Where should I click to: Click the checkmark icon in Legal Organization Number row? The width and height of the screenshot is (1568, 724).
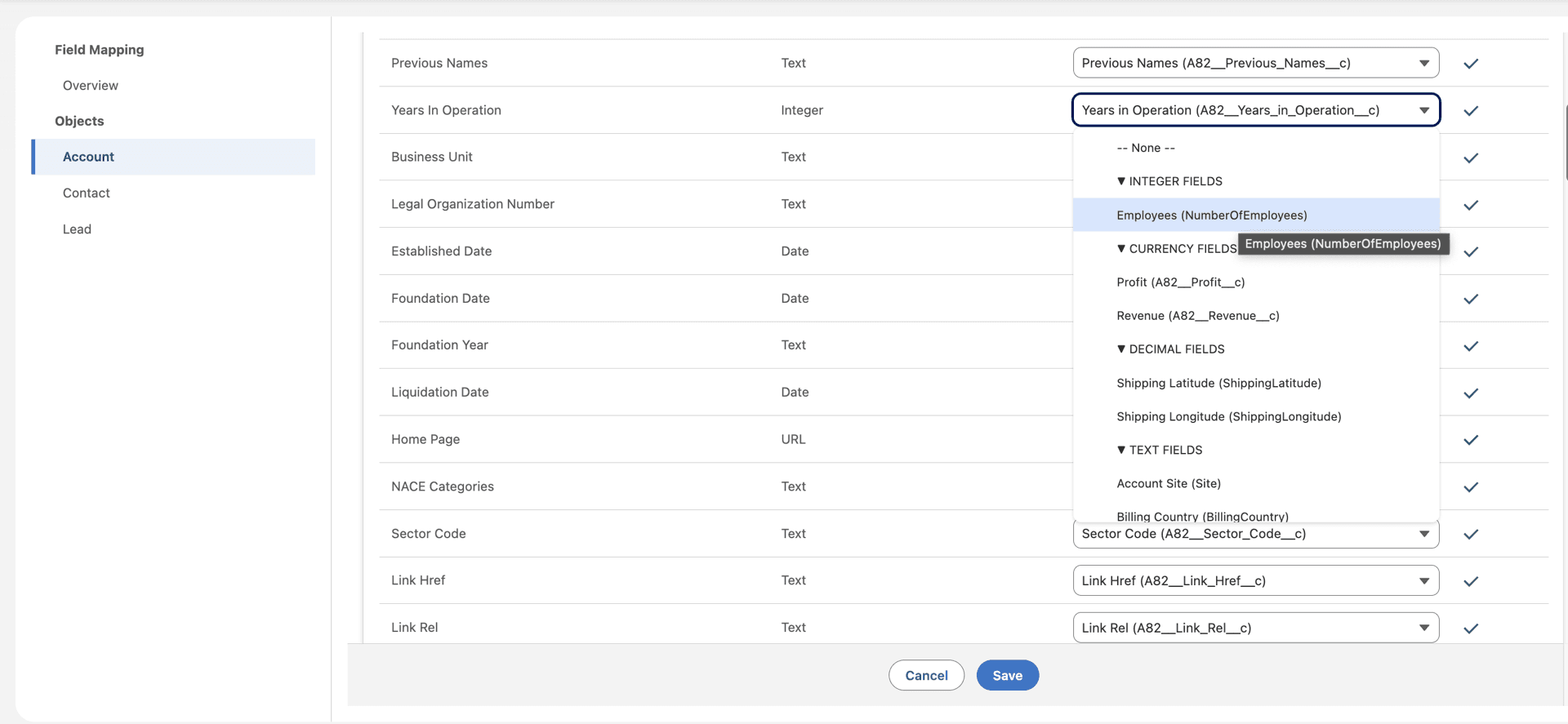[x=1471, y=206]
